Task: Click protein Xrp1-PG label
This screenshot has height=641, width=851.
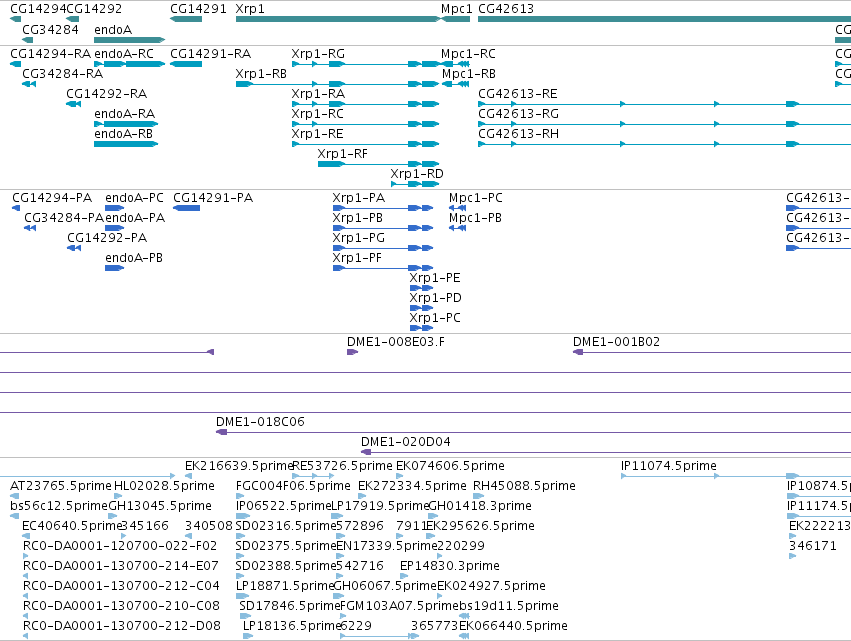Action: click(359, 238)
